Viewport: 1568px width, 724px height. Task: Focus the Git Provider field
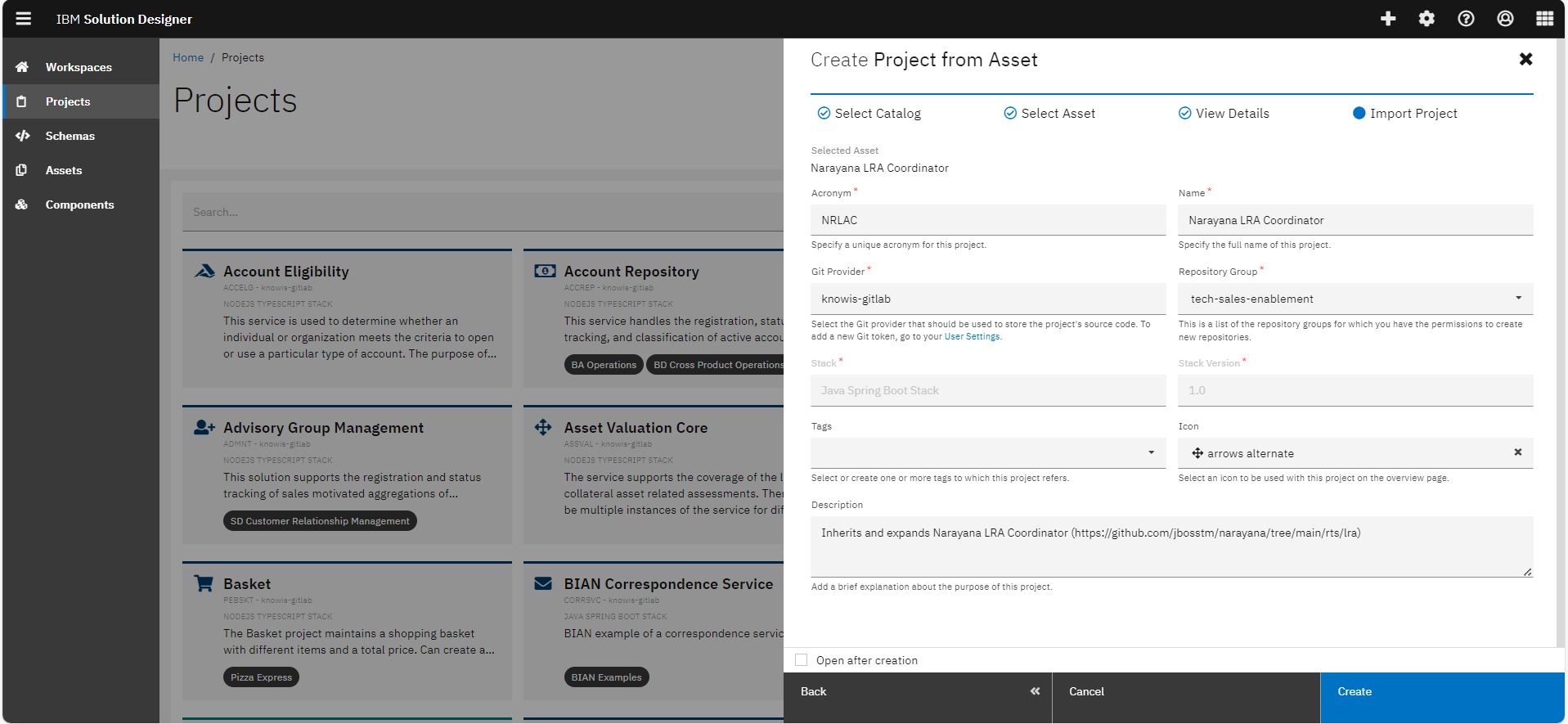pyautogui.click(x=988, y=299)
